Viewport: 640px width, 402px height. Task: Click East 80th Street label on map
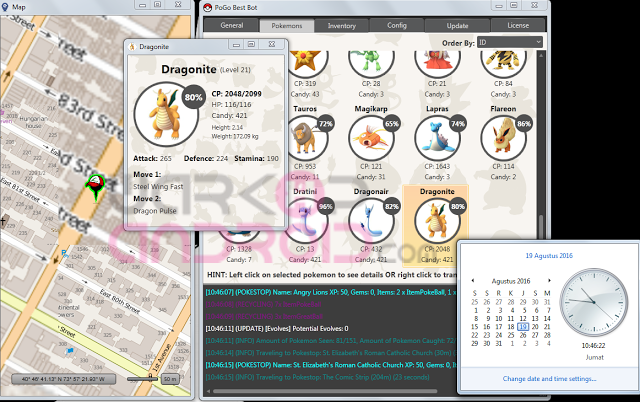point(120,301)
